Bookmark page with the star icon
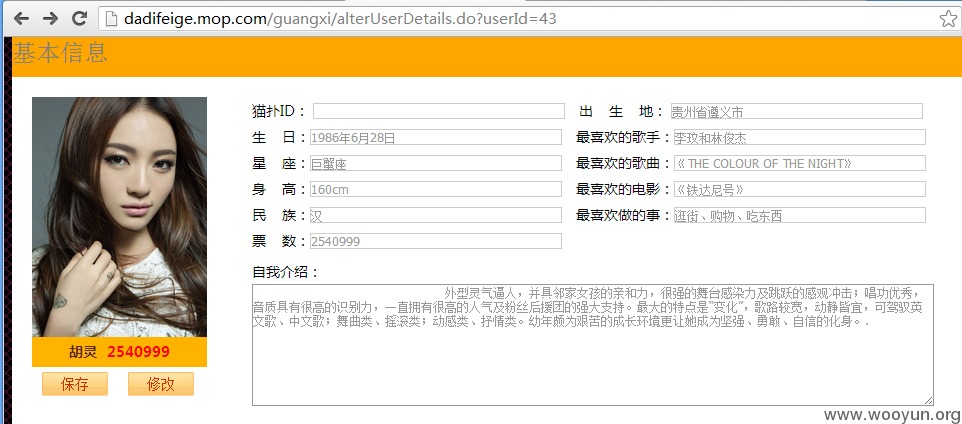The width and height of the screenshot is (962, 424). click(x=948, y=19)
